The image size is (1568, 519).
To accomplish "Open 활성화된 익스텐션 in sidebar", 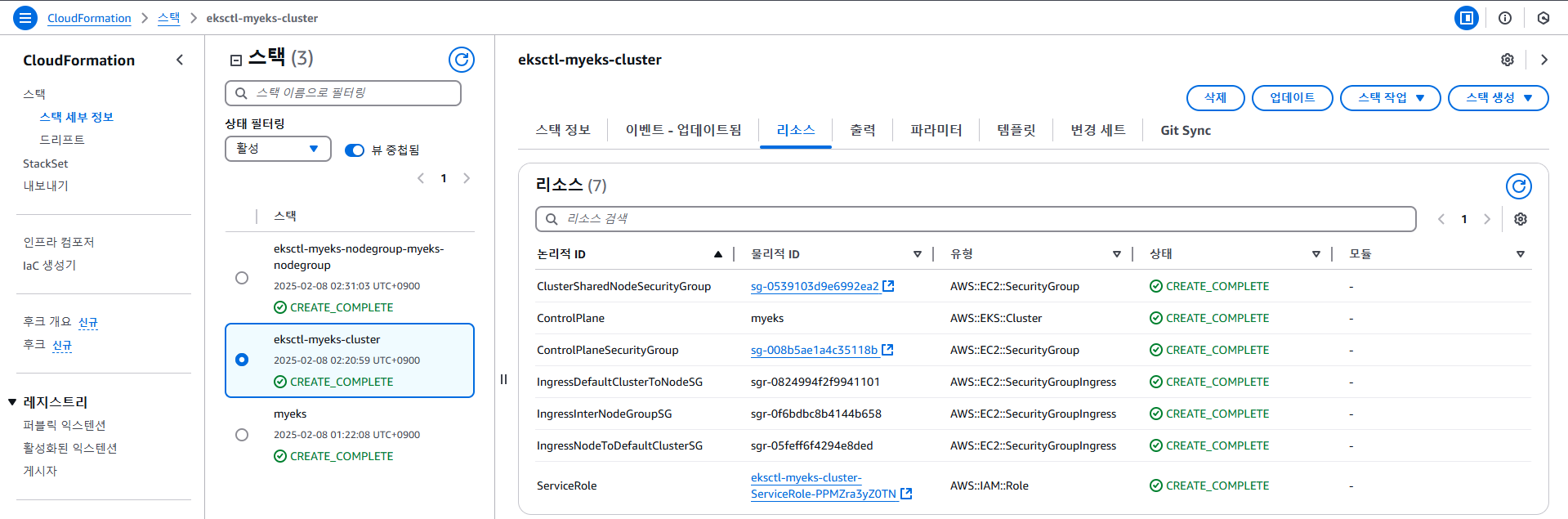I will (70, 448).
